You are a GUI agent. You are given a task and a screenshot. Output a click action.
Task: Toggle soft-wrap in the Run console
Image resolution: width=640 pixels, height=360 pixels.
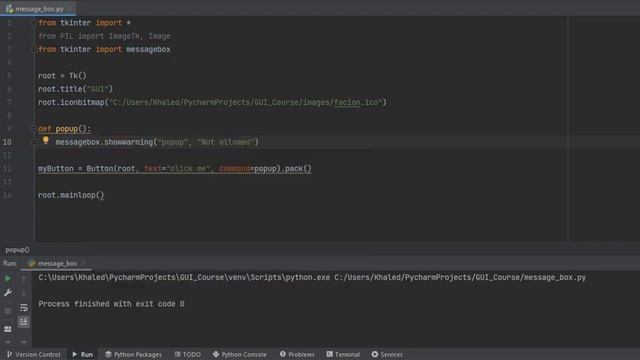[24, 307]
